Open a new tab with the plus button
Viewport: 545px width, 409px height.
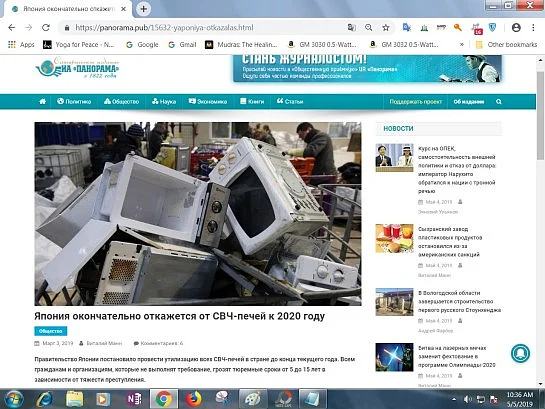click(x=144, y=9)
